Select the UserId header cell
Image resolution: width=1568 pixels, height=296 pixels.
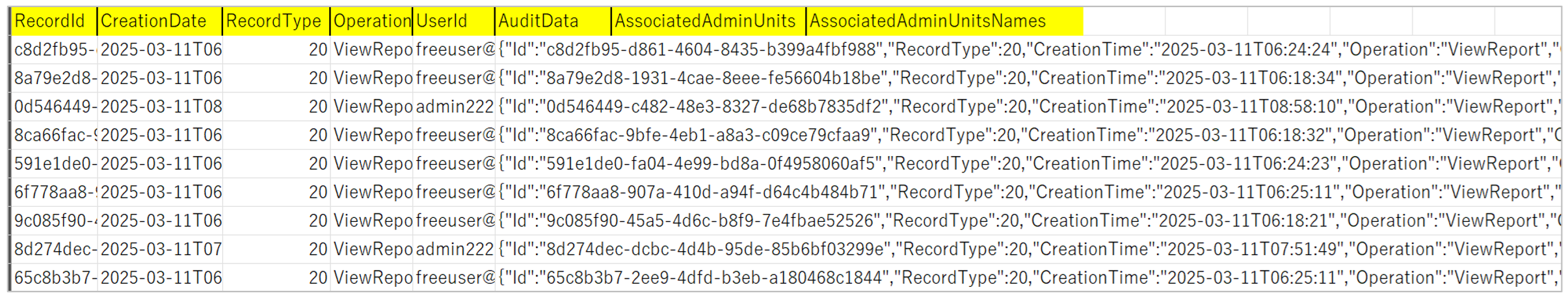pos(454,21)
